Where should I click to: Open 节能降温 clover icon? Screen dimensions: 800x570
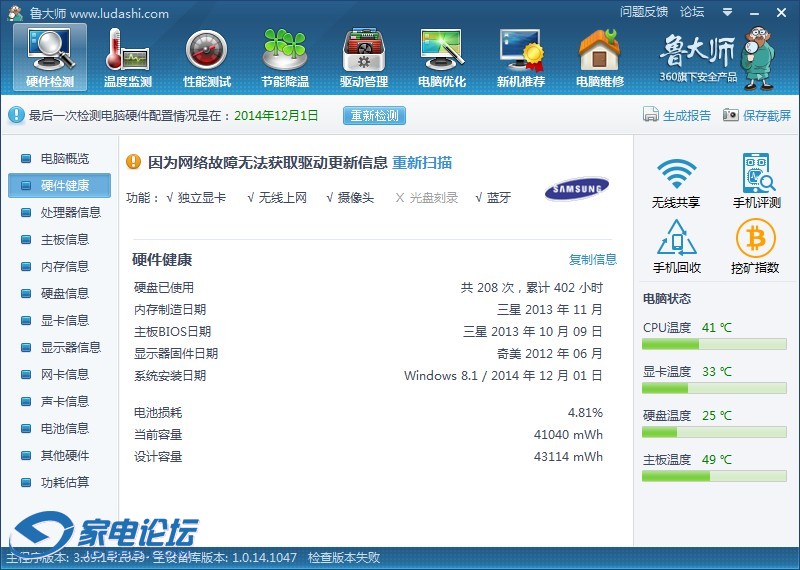click(285, 56)
